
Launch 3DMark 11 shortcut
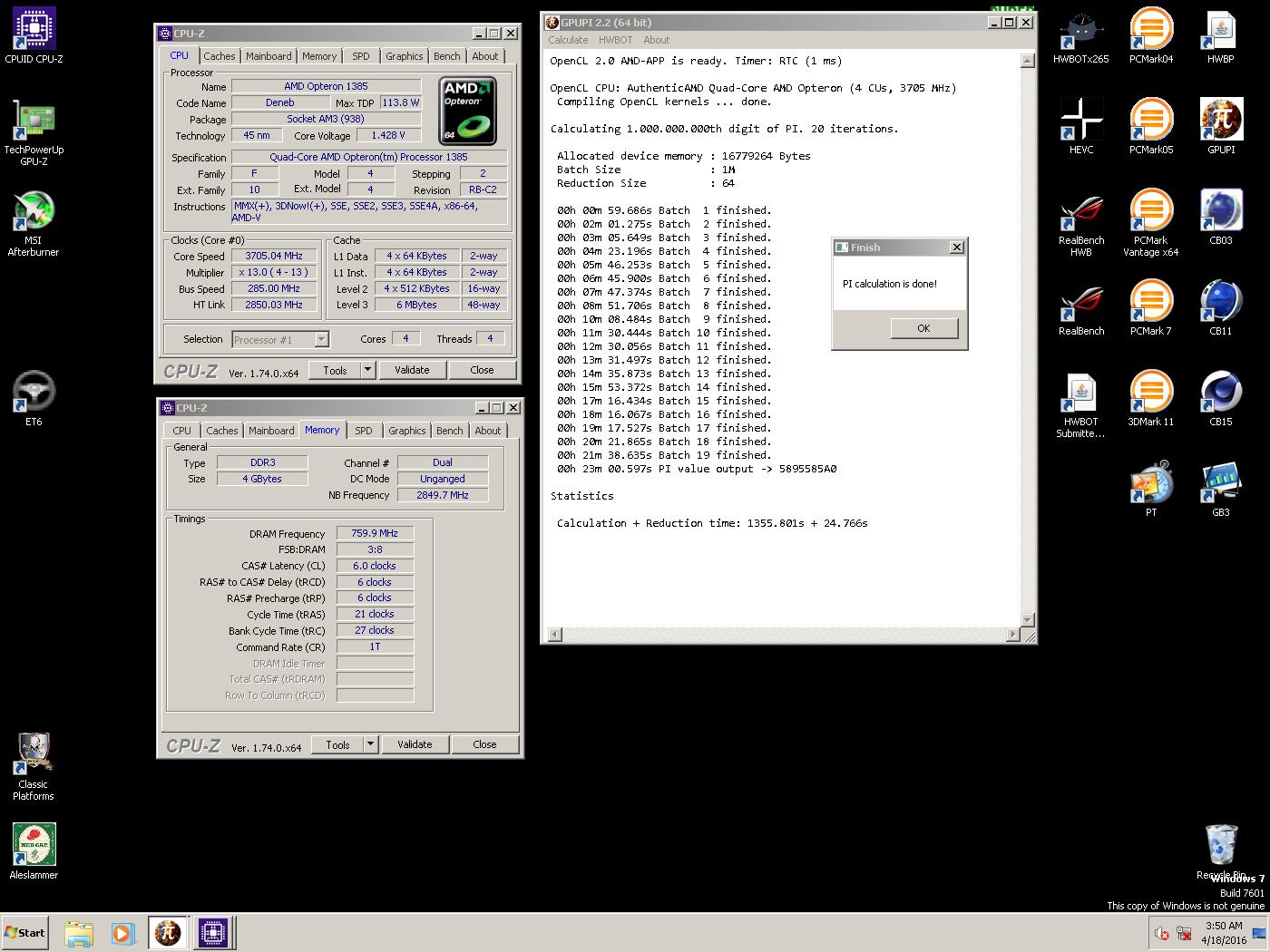pos(1151,399)
